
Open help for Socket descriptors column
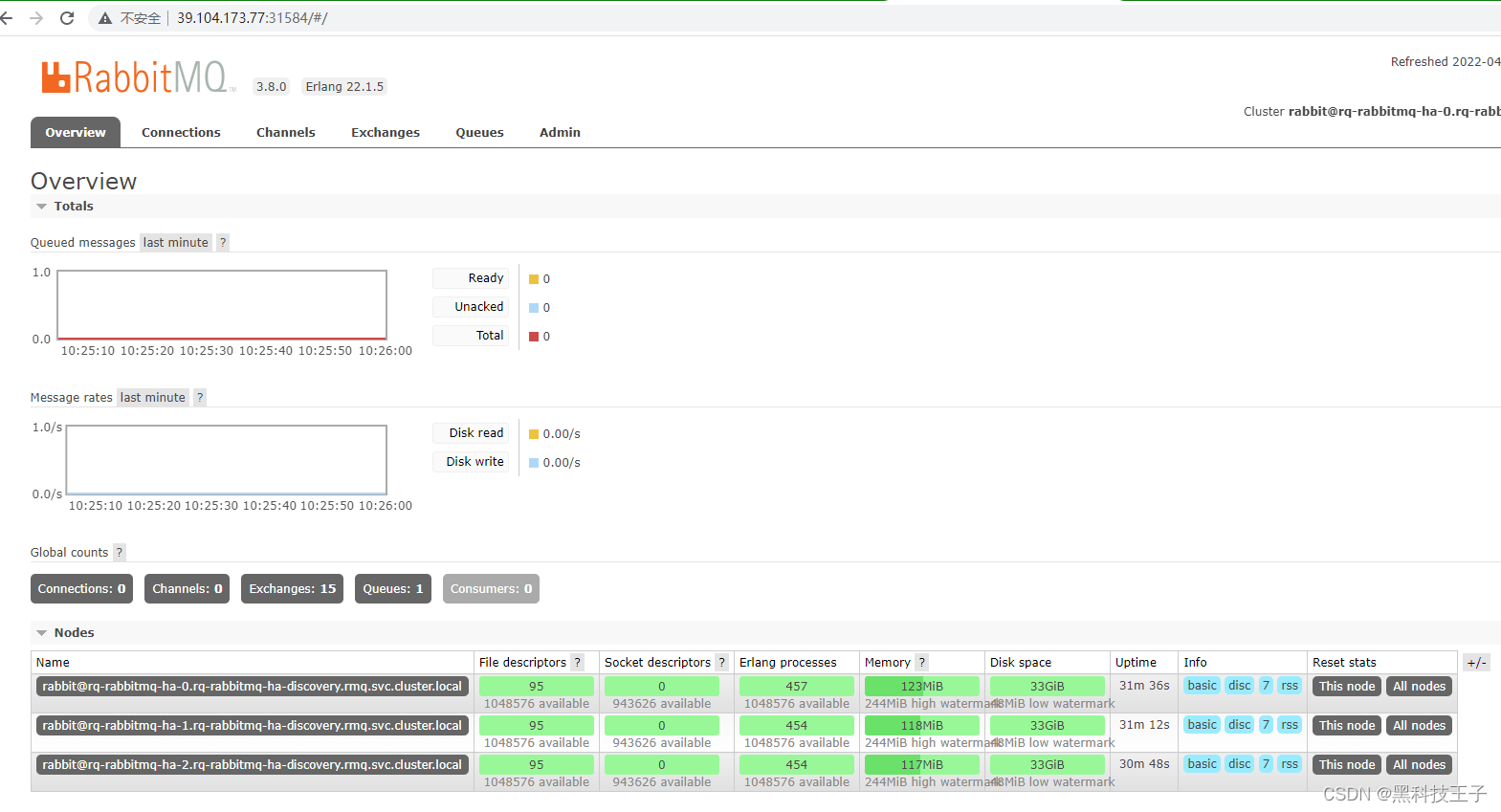[722, 663]
